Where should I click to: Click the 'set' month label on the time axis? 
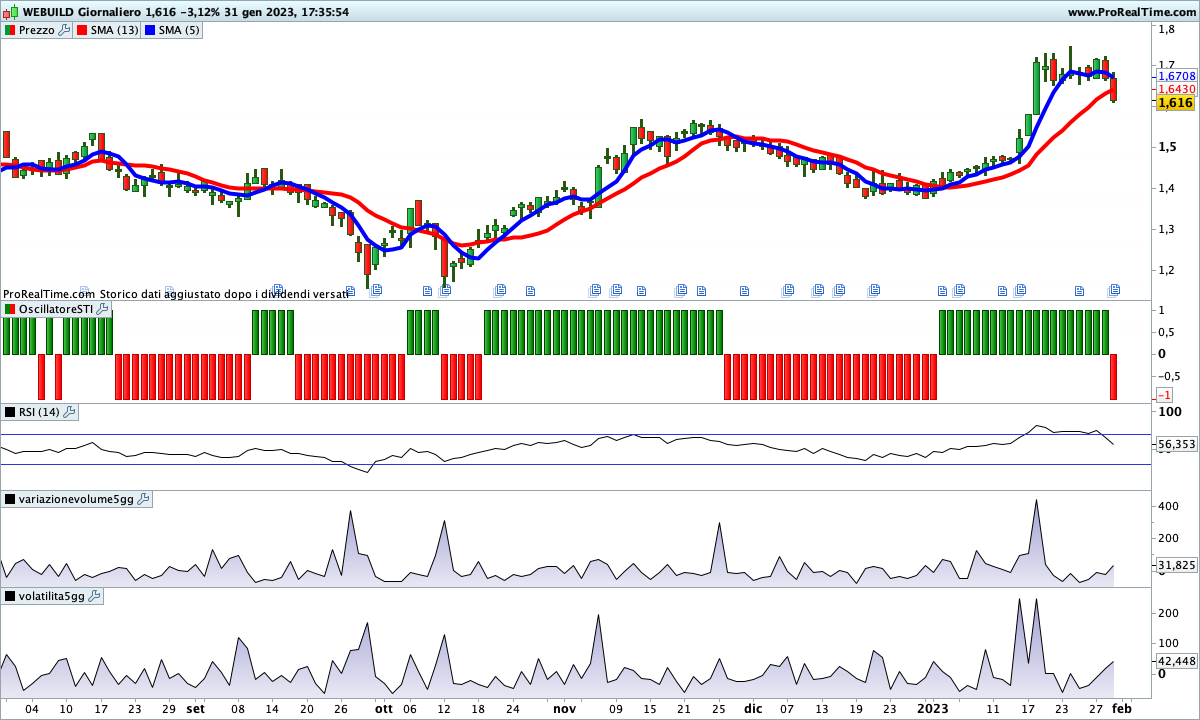196,708
